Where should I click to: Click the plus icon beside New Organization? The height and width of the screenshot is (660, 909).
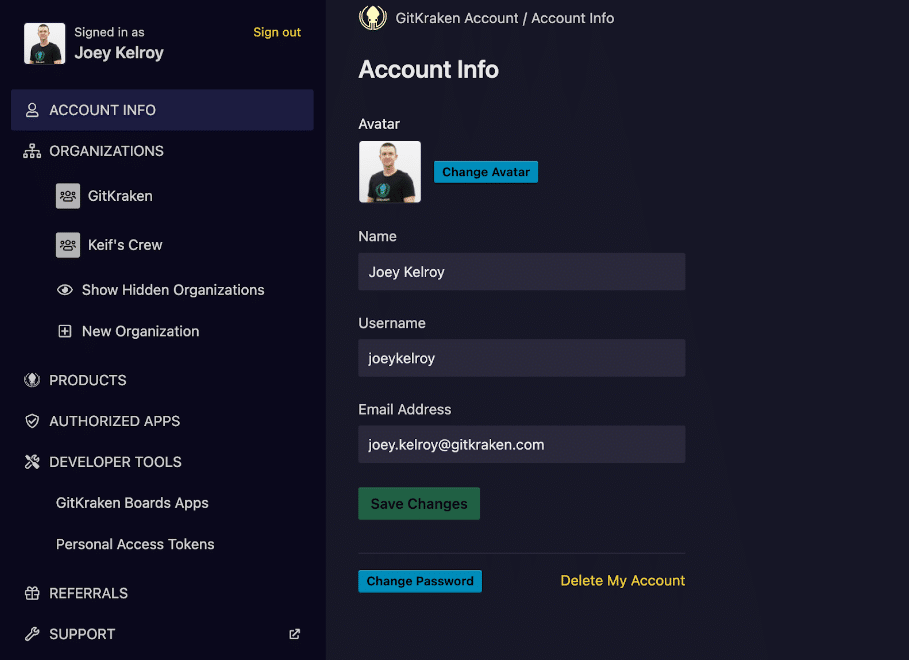pyautogui.click(x=65, y=331)
